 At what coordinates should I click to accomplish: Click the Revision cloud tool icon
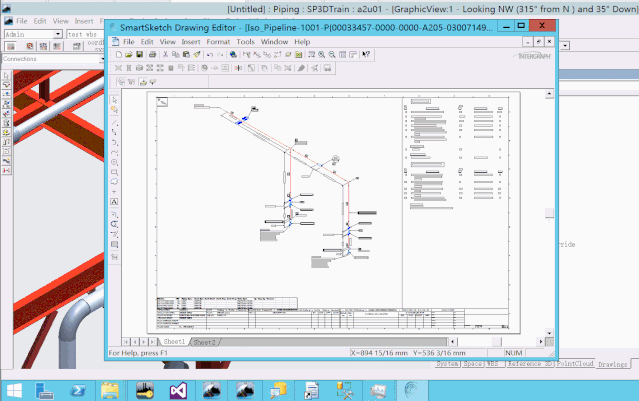pyautogui.click(x=115, y=182)
